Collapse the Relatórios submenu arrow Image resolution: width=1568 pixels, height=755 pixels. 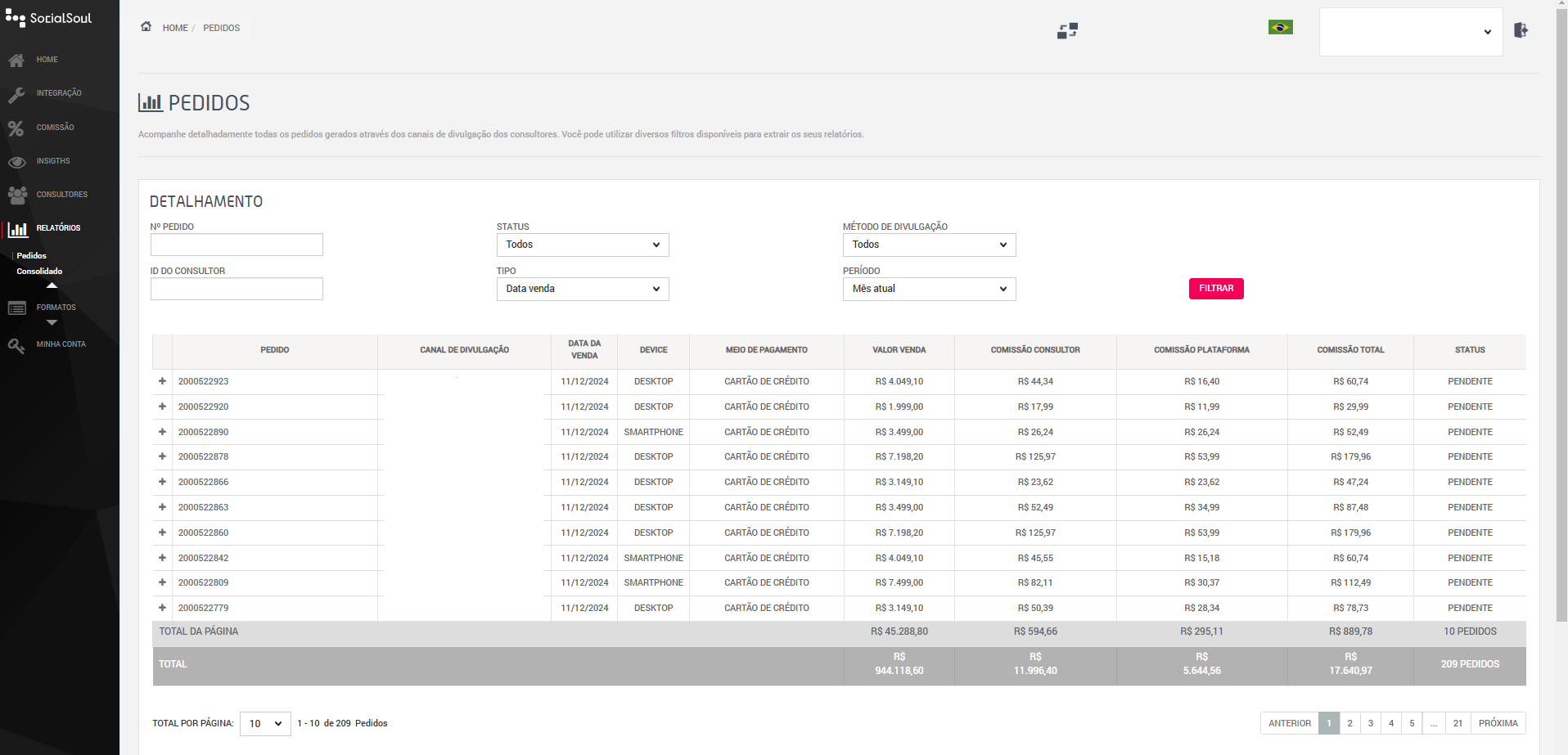click(52, 285)
